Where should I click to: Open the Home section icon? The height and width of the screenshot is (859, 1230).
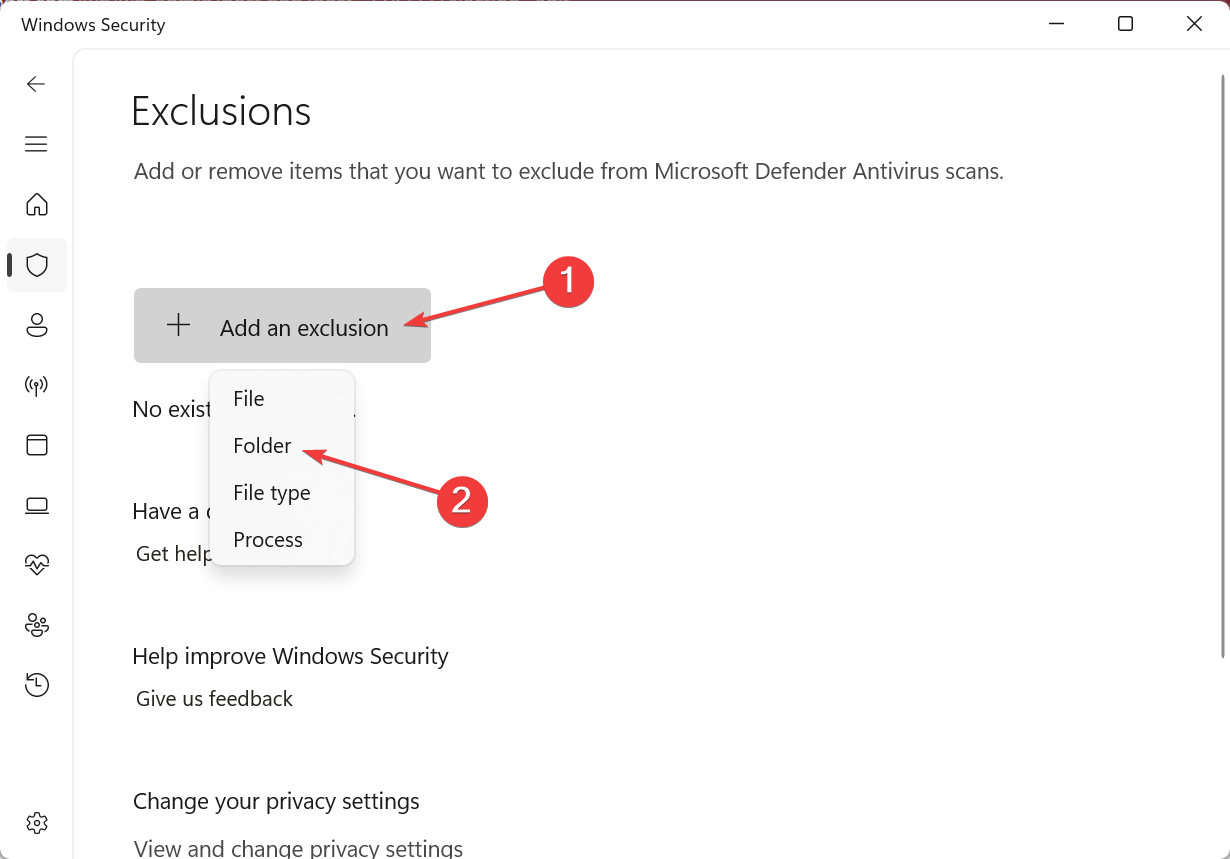click(x=37, y=205)
